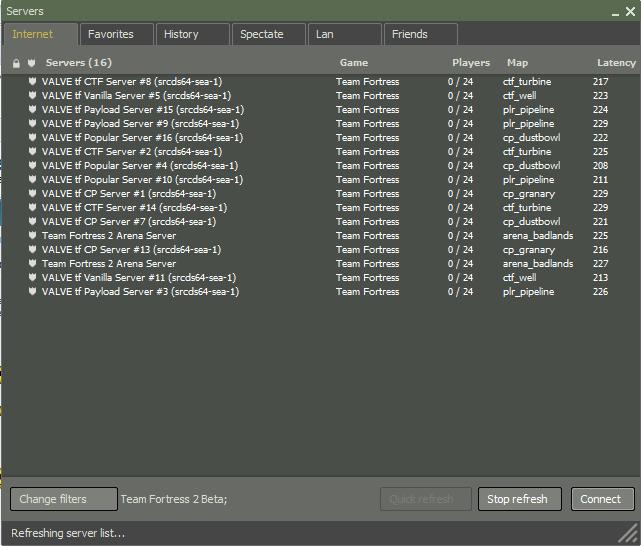
Task: Click the padlock icon in the column header
Action: point(16,63)
